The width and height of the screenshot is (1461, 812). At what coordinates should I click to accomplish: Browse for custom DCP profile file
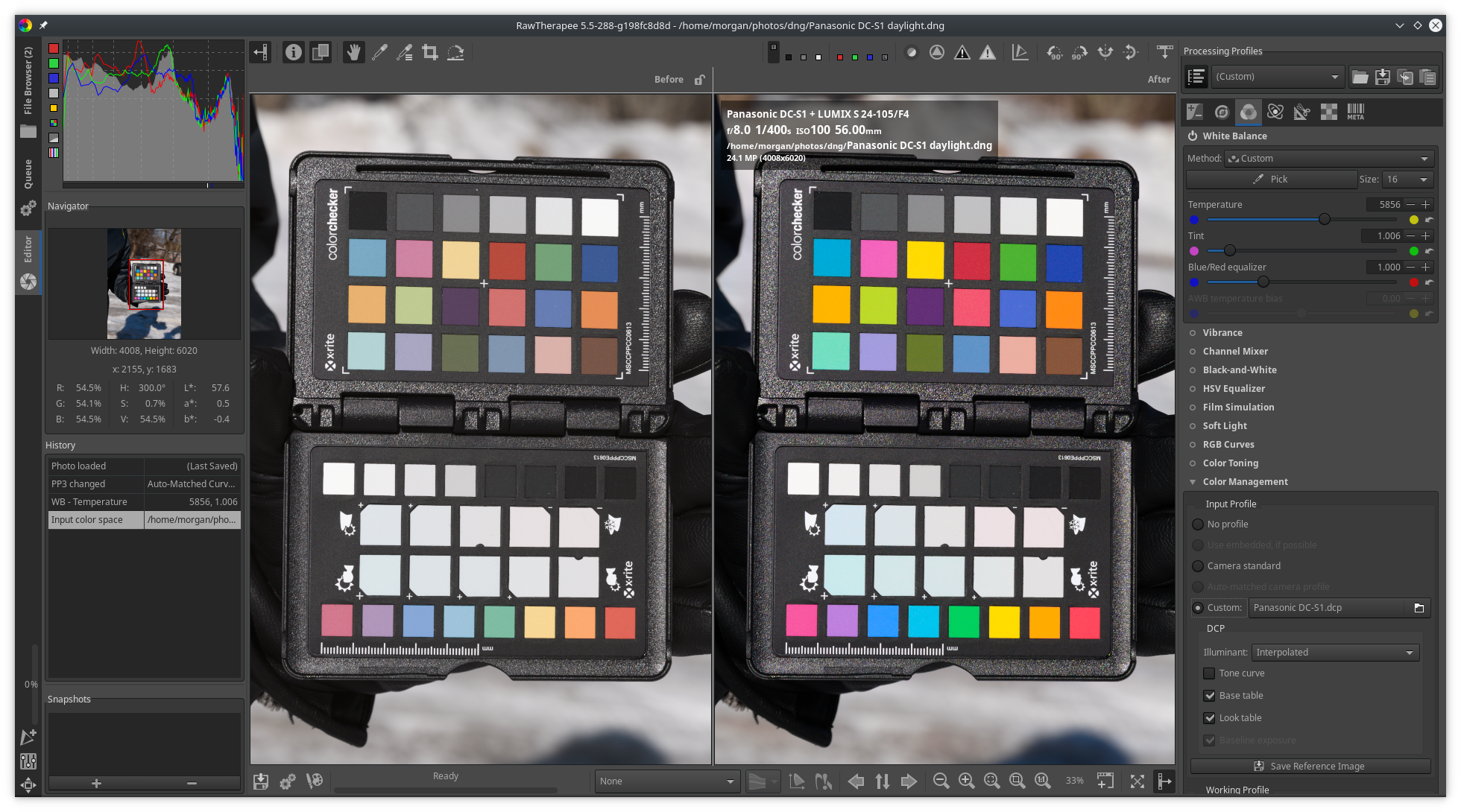(x=1419, y=608)
